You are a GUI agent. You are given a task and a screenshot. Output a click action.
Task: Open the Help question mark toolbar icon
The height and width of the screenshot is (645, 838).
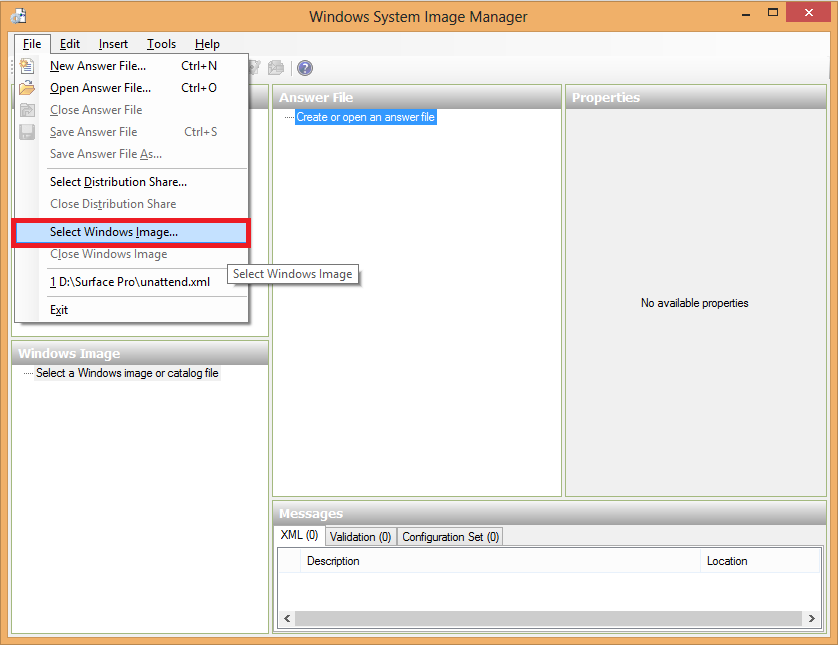tap(305, 68)
